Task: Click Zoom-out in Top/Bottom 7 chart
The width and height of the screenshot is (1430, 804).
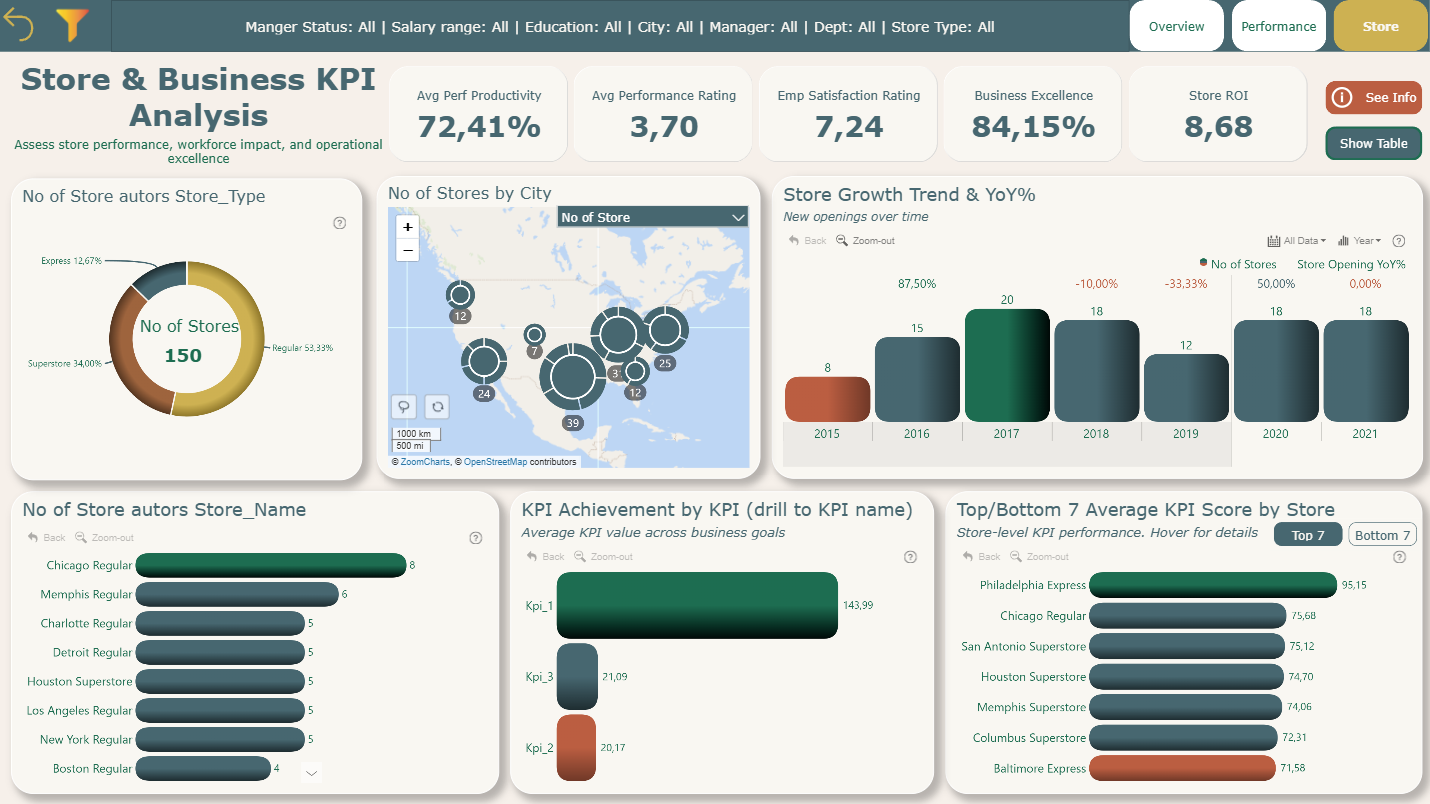Action: coord(1039,557)
